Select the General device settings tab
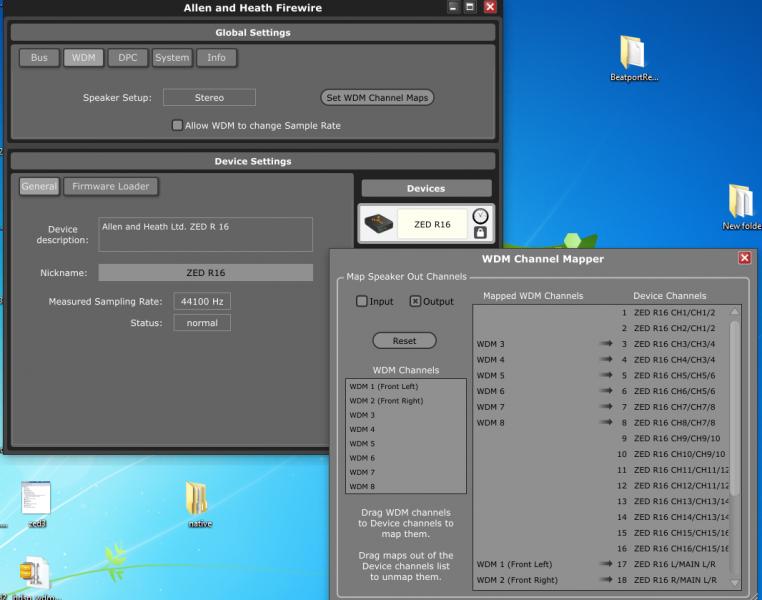This screenshot has width=762, height=600. 39,186
